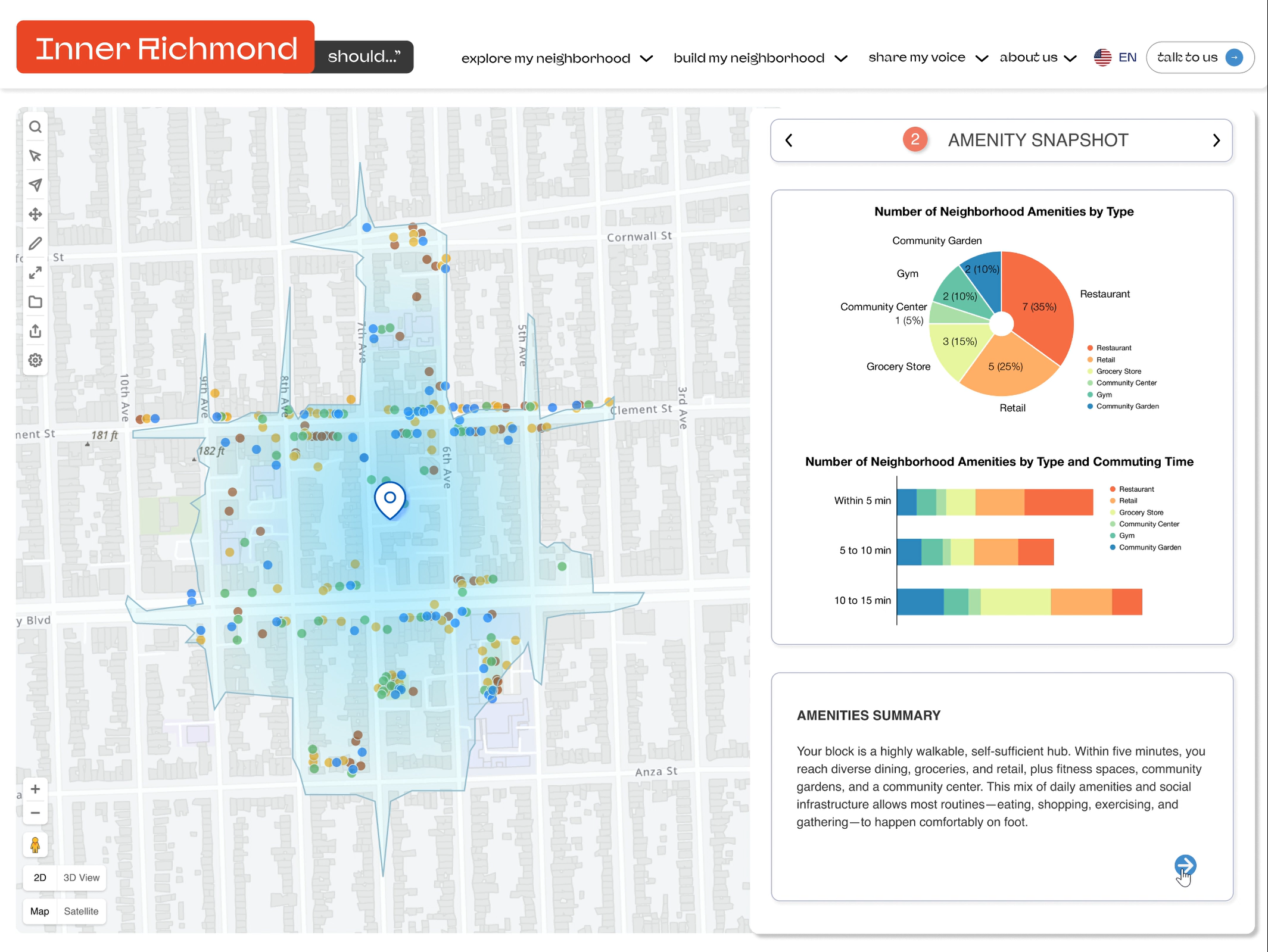Go to next snapshot with right chevron

1216,141
